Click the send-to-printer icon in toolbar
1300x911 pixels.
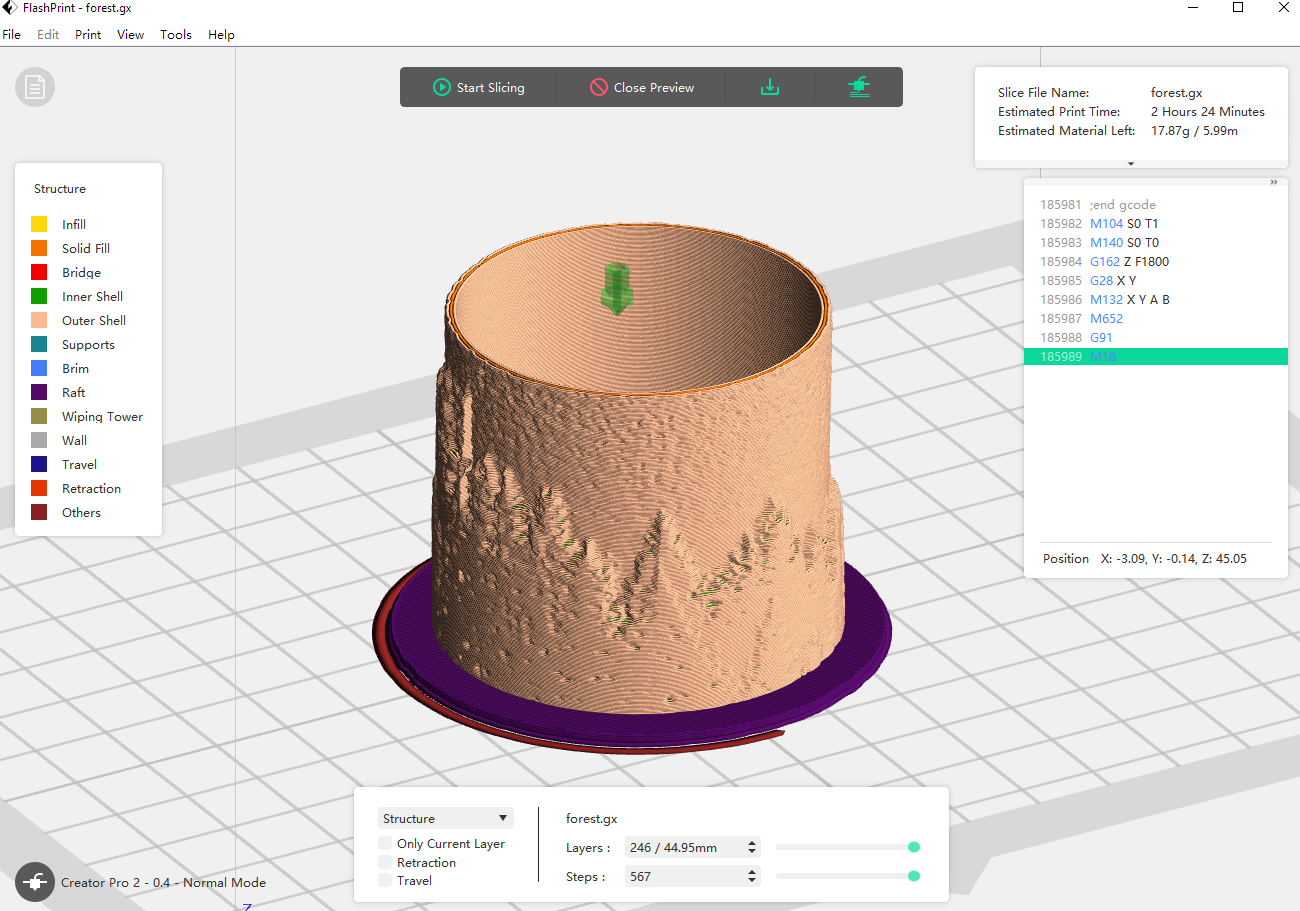pyautogui.click(x=858, y=87)
